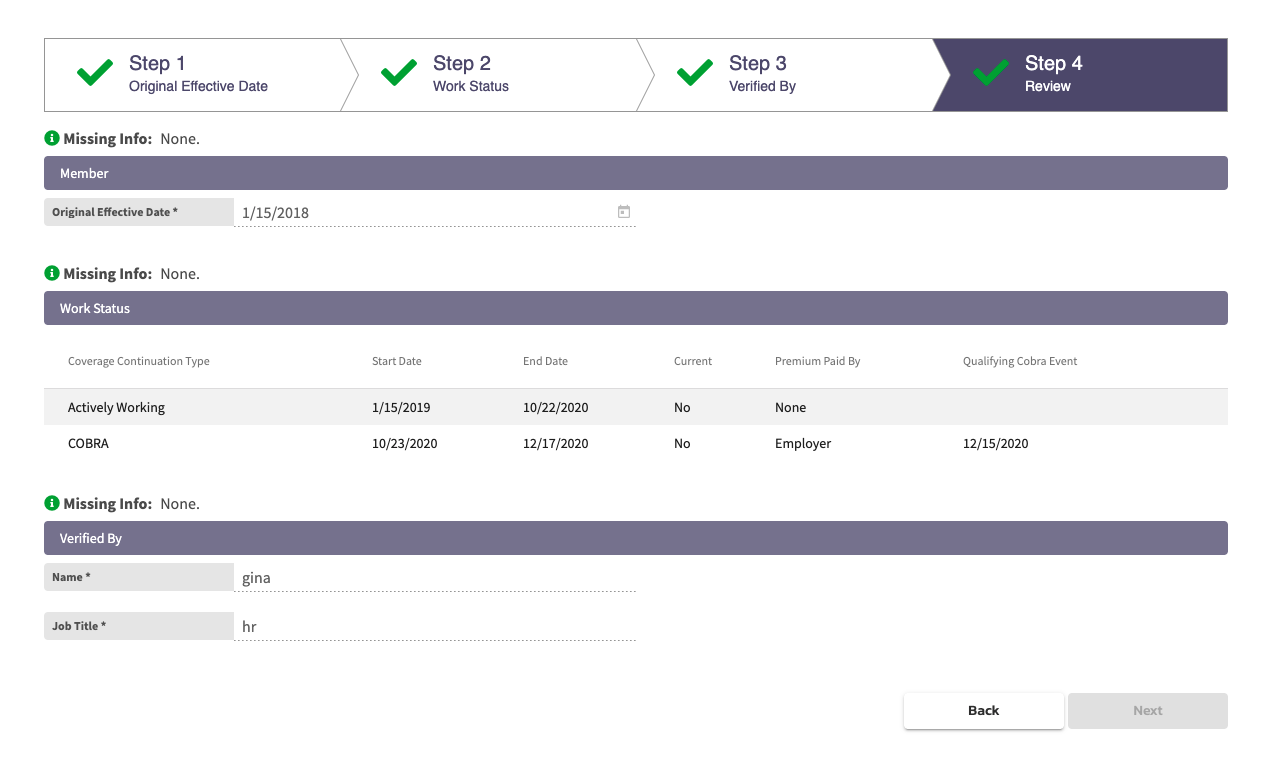The height and width of the screenshot is (763, 1271).
Task: Click the Job Title input containing hr
Action: [435, 626]
